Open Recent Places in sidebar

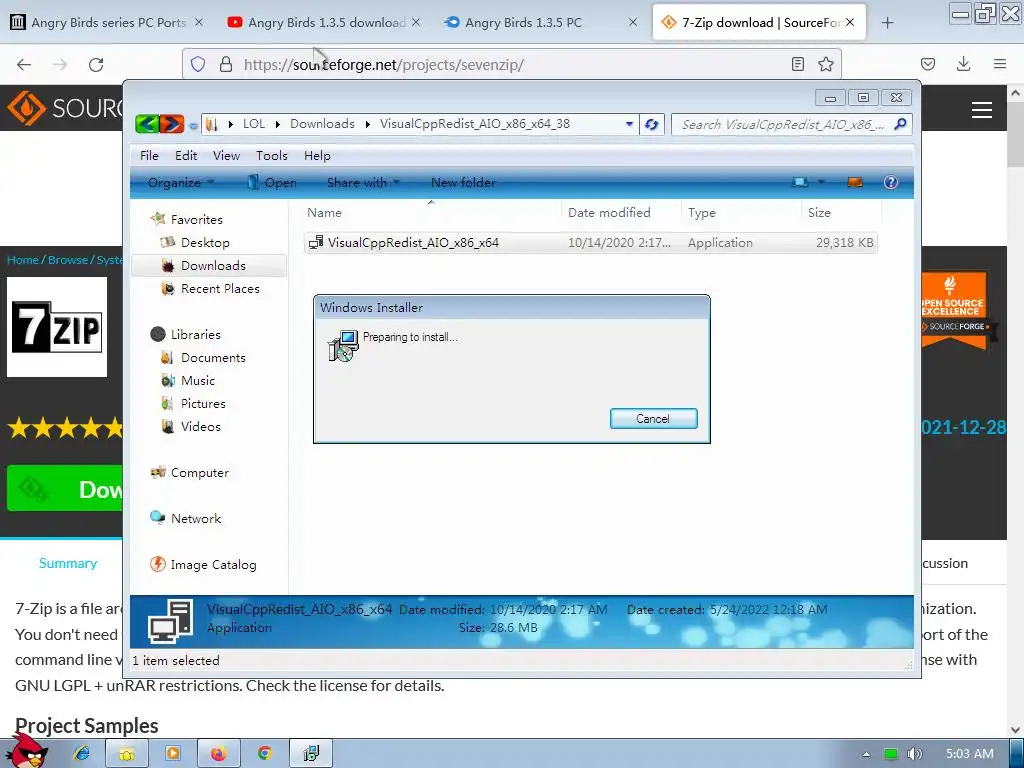click(x=220, y=288)
